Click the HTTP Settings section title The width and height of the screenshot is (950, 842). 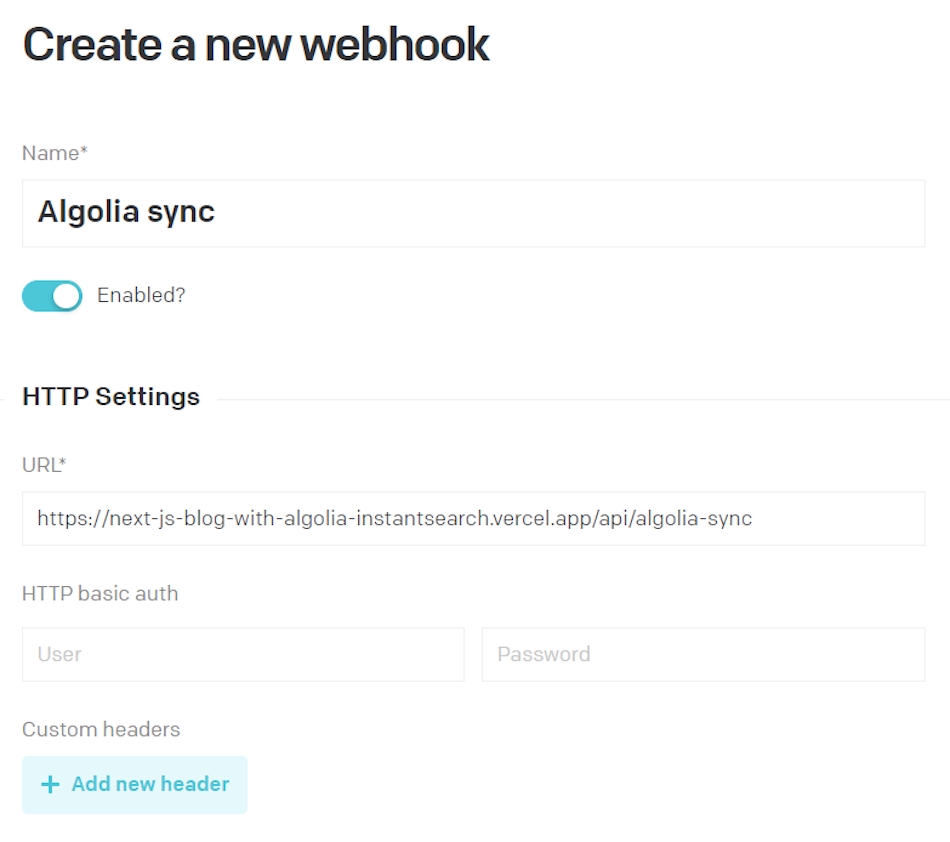tap(110, 396)
